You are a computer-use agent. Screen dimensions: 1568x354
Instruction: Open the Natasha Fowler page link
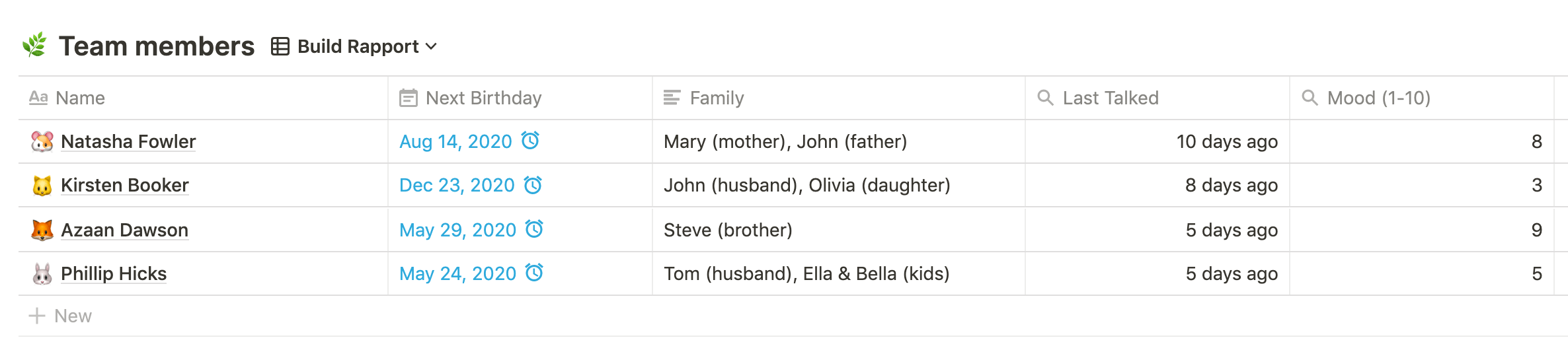[128, 141]
